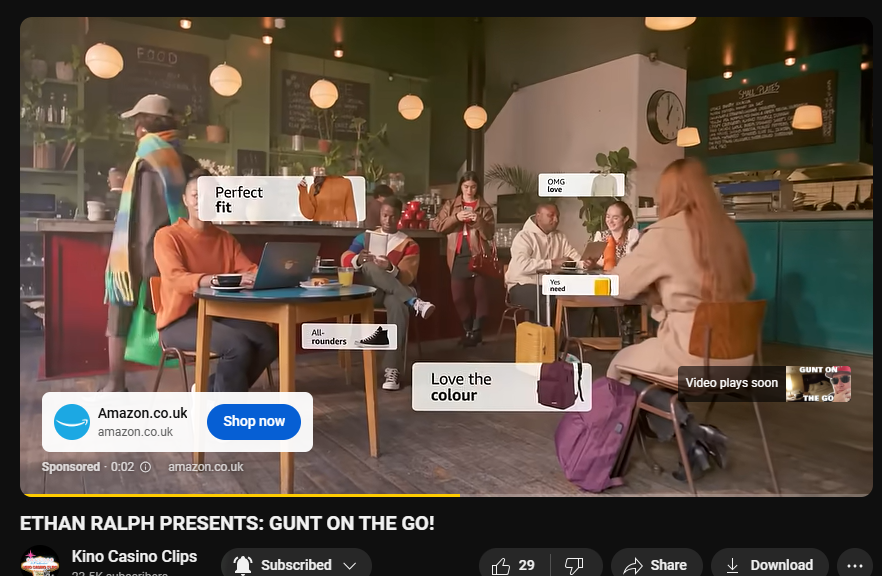Dislike the video with thumbs-down icon
882x576 pixels.
point(574,566)
